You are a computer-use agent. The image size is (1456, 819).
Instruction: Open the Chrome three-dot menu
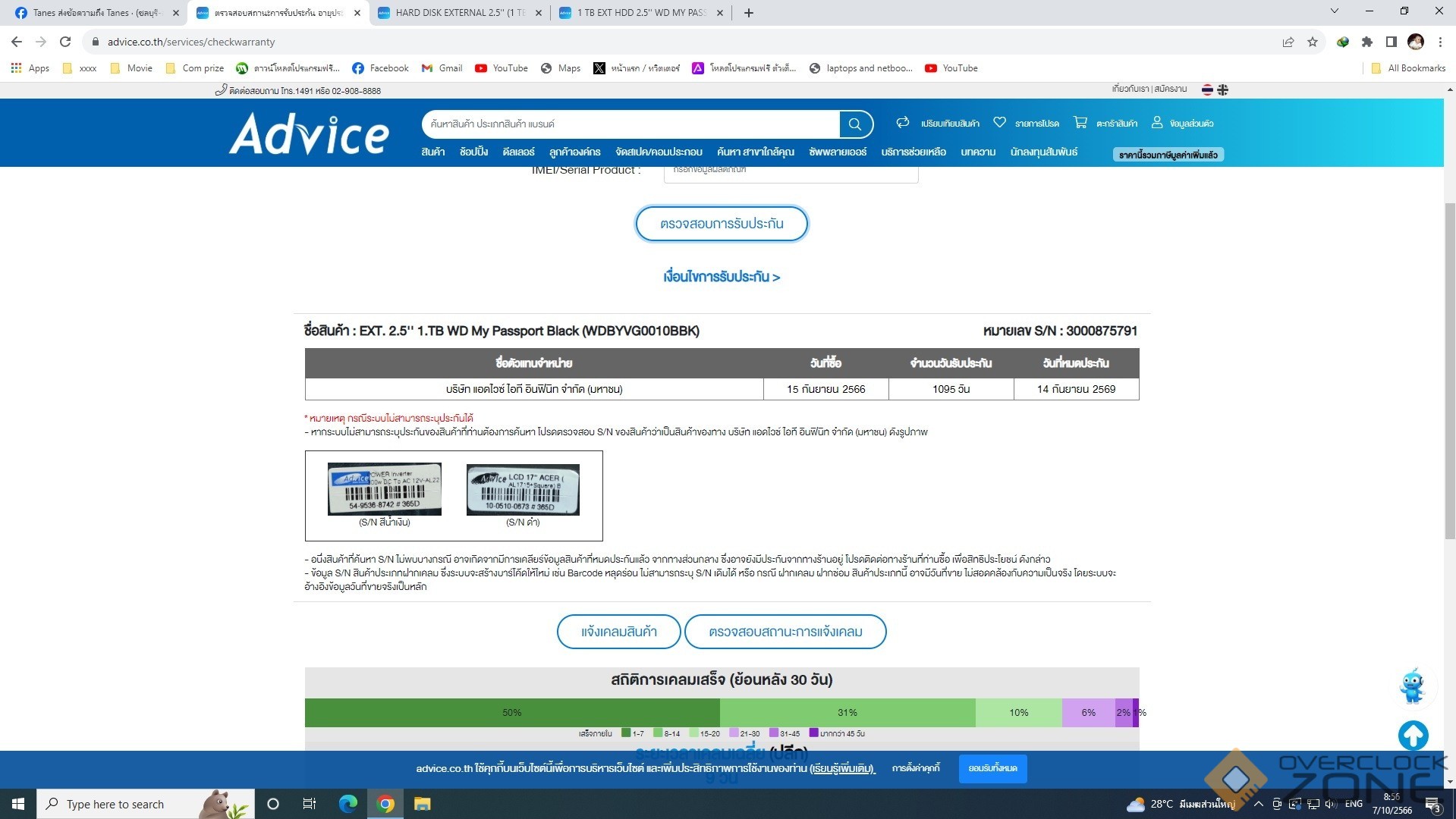[x=1440, y=42]
